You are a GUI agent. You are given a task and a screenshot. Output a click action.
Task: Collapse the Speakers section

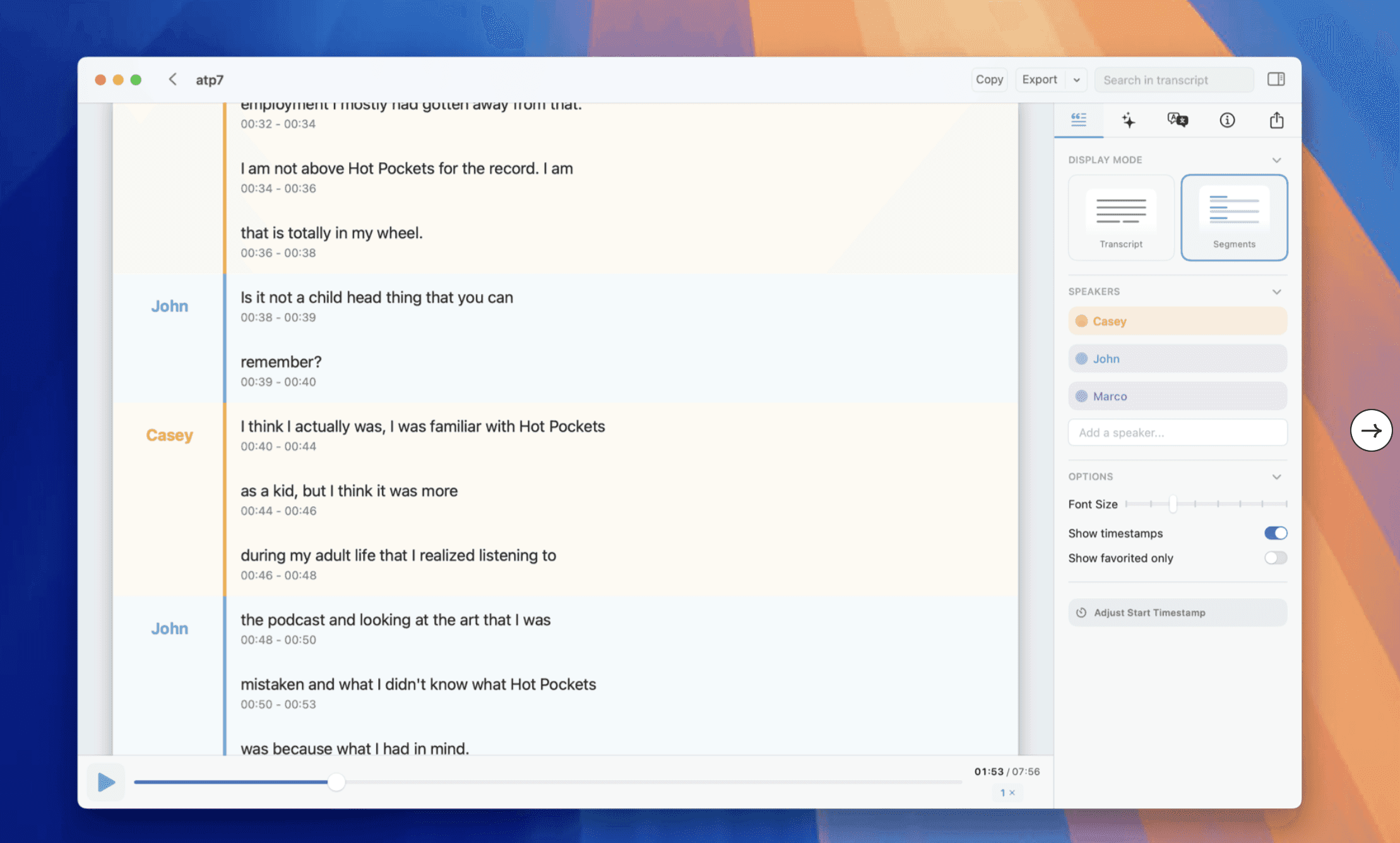click(1276, 292)
